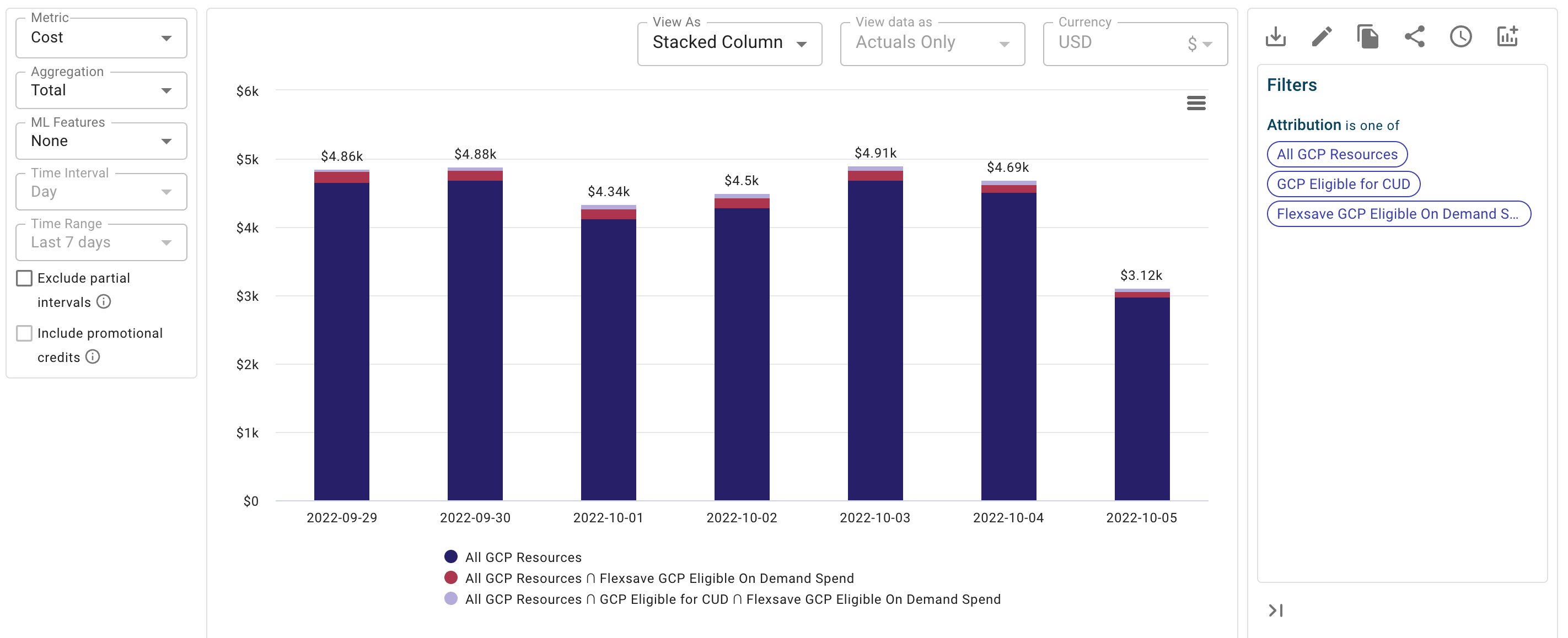Open the chart hamburger menu

(x=1195, y=104)
